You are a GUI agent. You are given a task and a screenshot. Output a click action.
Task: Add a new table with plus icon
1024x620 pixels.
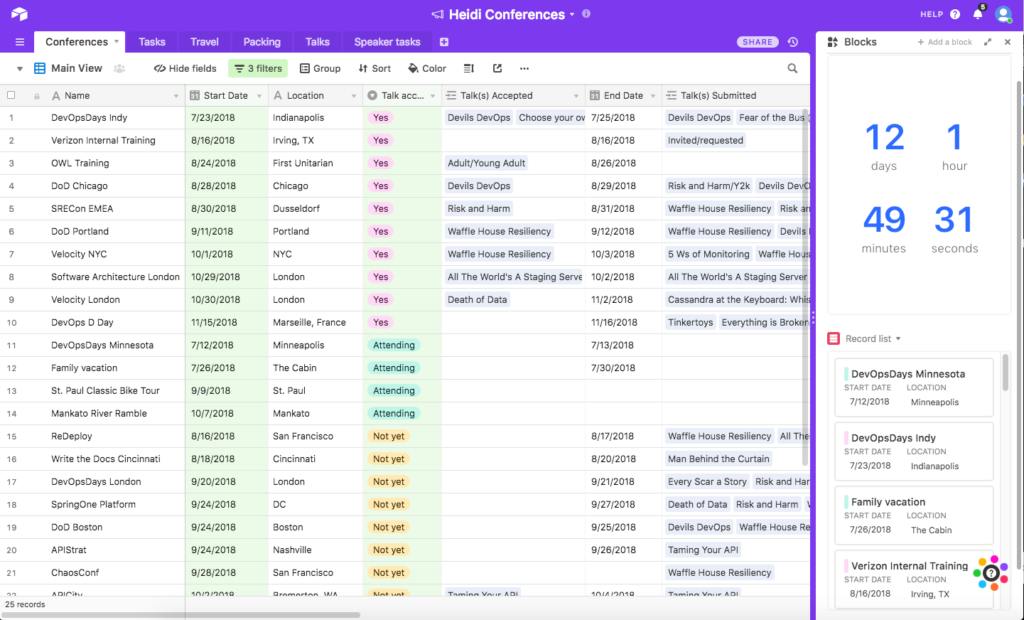(x=444, y=42)
